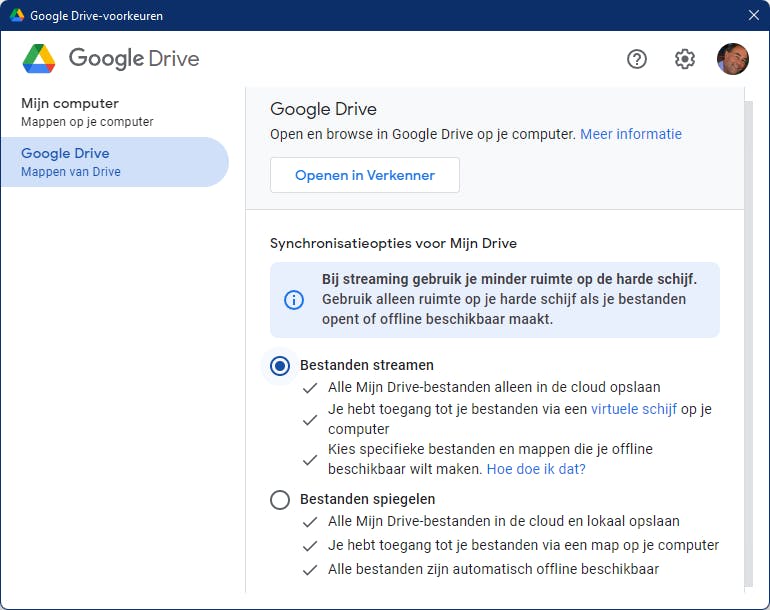Viewport: 770px width, 610px height.
Task: Click checkmark beside cloud-only storage line
Action: pyautogui.click(x=310, y=387)
